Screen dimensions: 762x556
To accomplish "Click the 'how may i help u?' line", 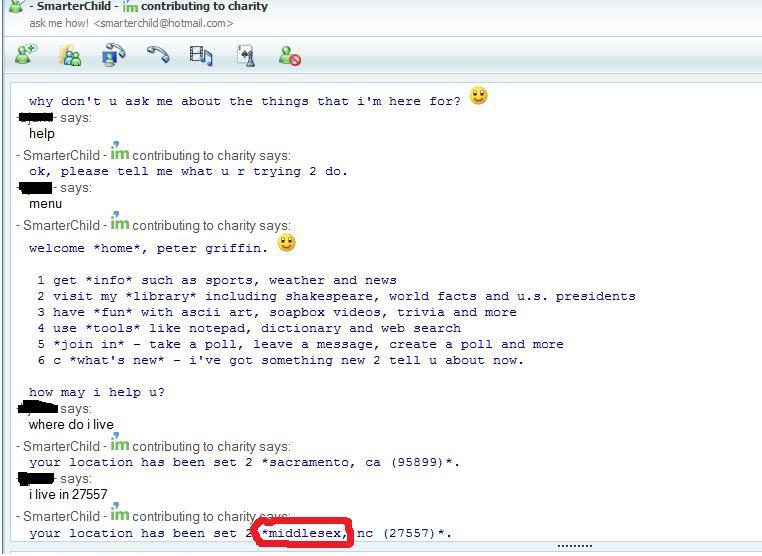I will [x=97, y=392].
